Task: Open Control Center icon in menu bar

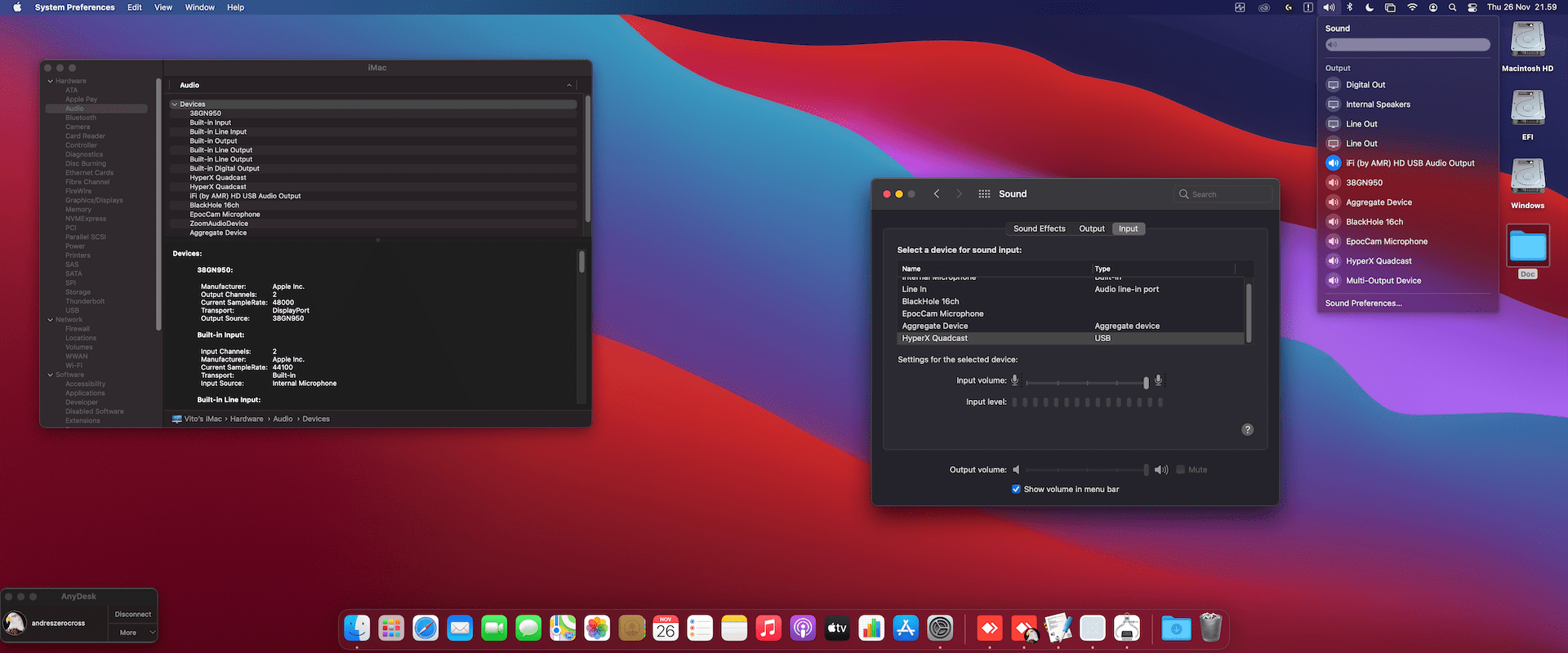Action: [x=1472, y=7]
